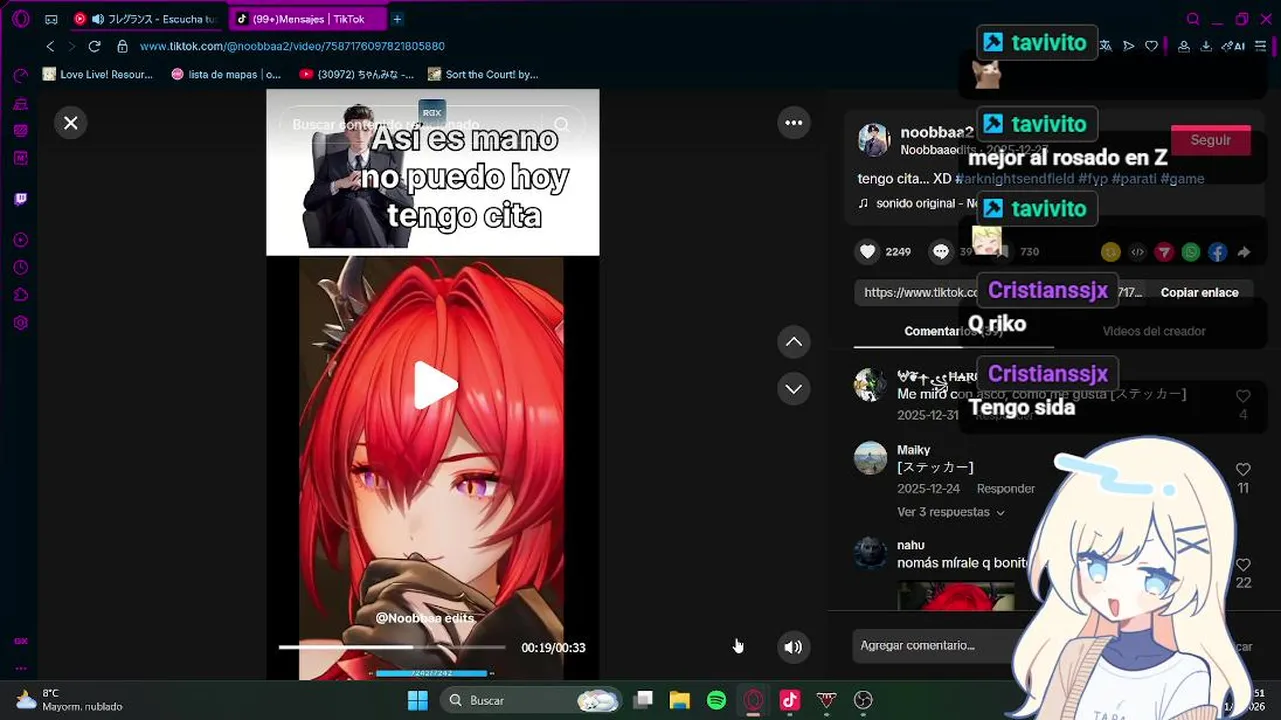Switch to the フレグランス music browser tab
The image size is (1281, 720).
pos(147,19)
